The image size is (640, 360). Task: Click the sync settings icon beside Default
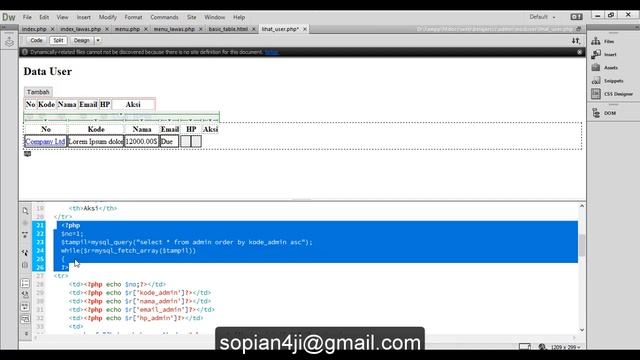click(576, 17)
